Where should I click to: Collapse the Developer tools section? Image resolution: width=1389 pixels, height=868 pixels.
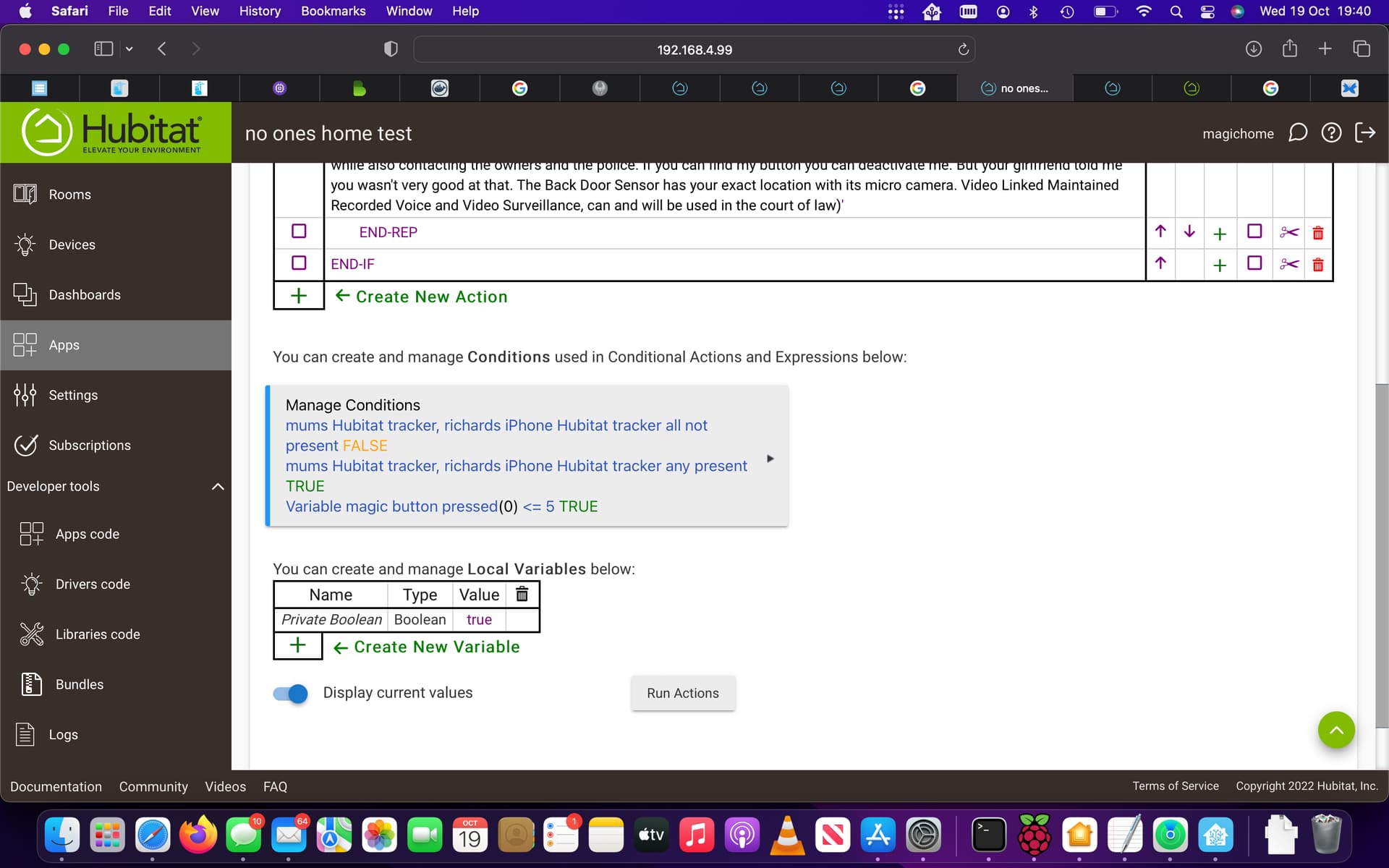coord(217,487)
